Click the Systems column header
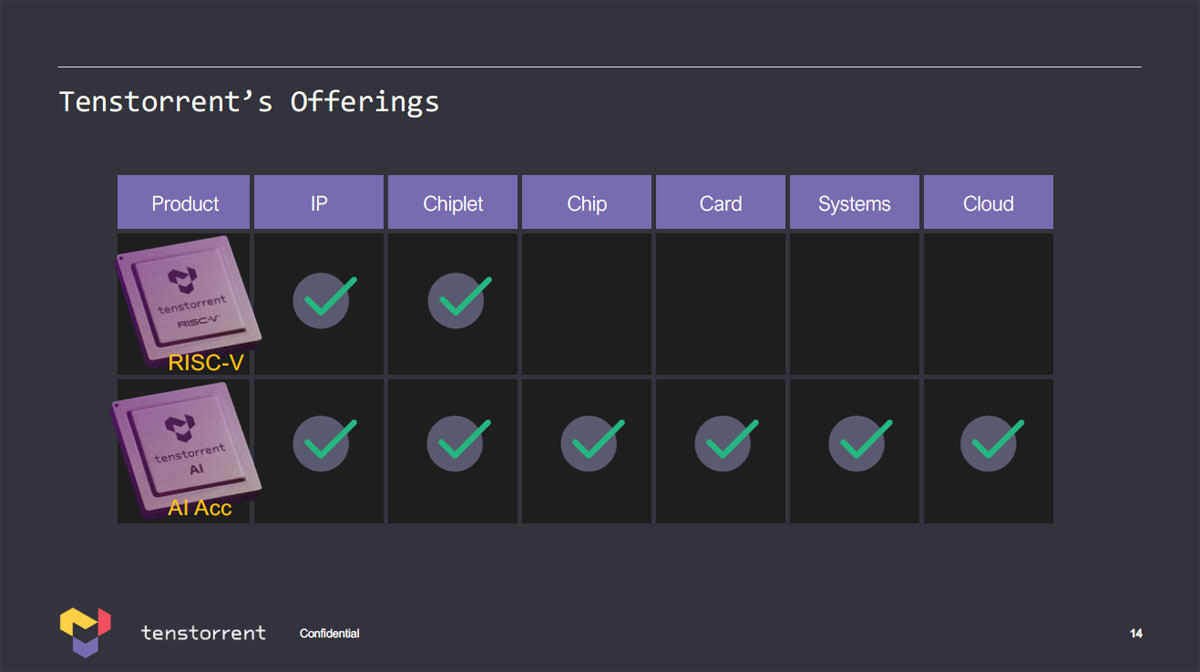The image size is (1200, 672). pyautogui.click(x=855, y=203)
